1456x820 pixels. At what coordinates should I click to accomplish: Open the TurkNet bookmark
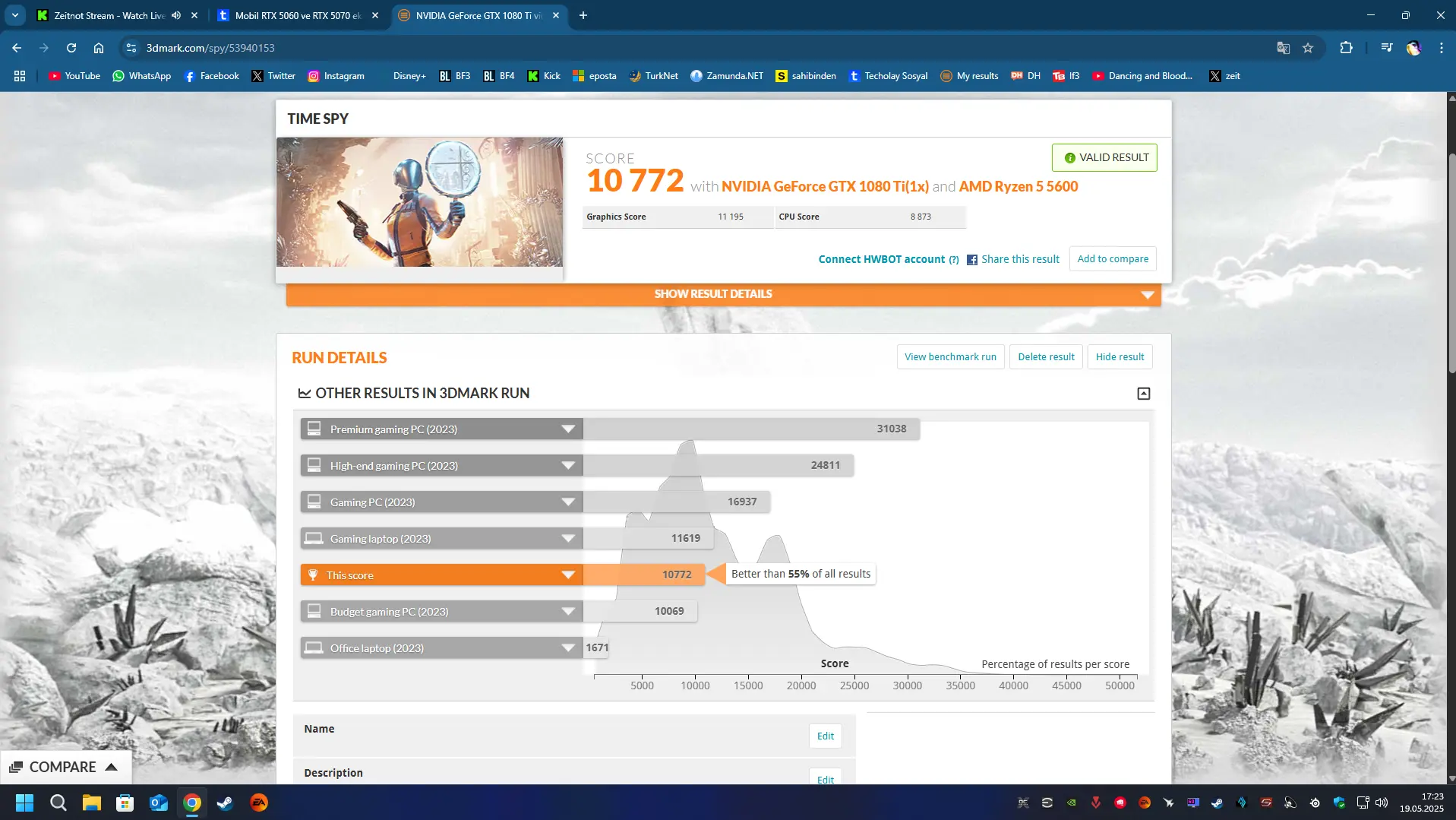point(653,76)
